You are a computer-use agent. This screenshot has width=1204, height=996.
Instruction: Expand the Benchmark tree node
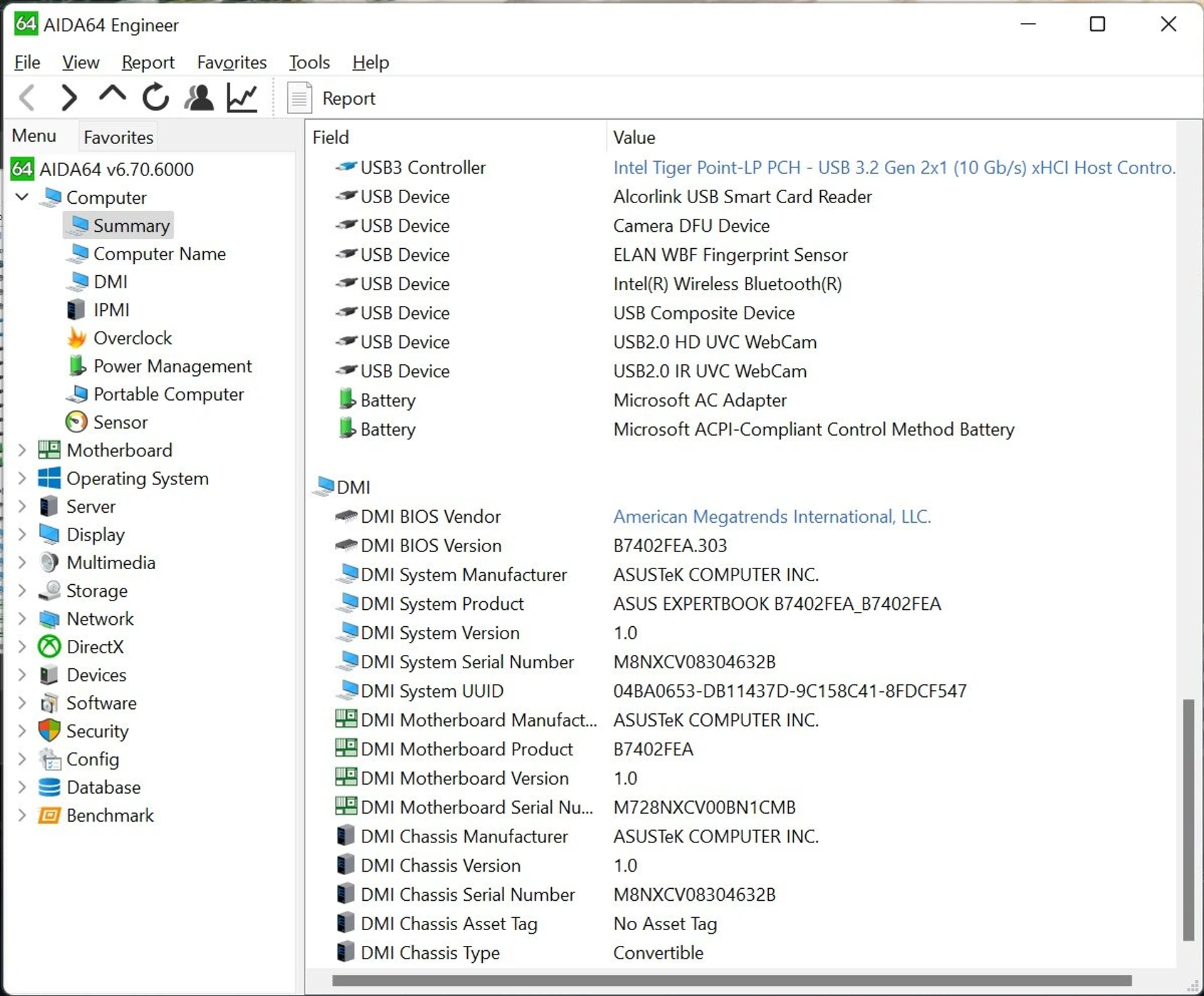tap(22, 815)
